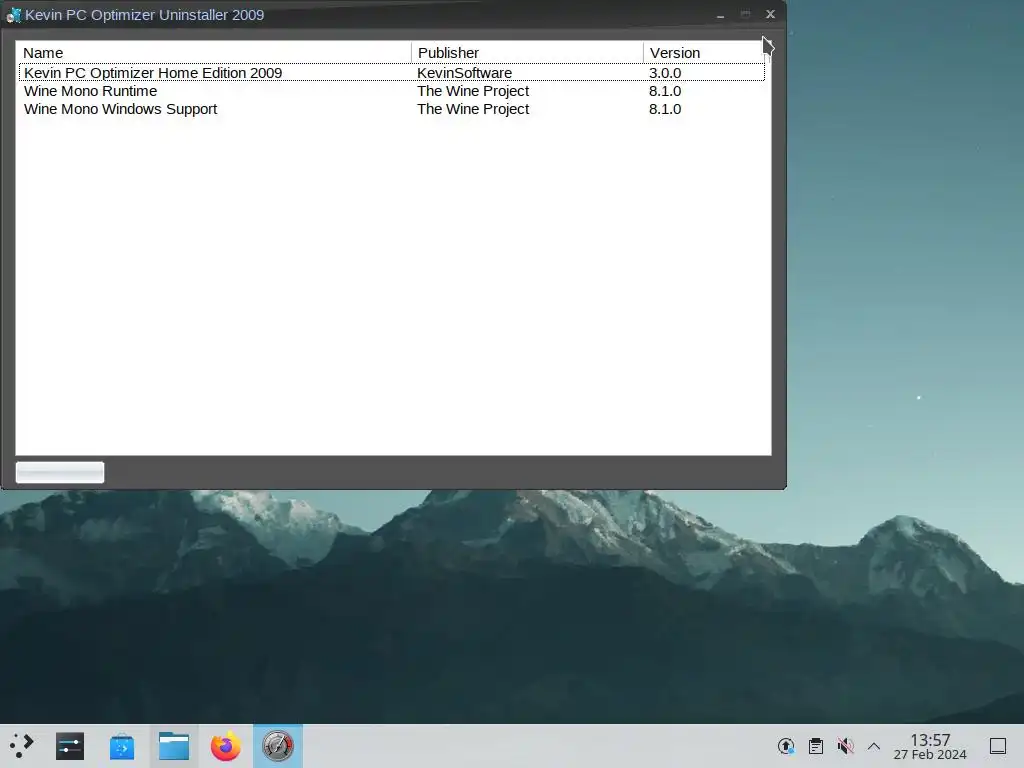Screen dimensions: 1024x768
Task: Switch to the gauge-icon uninstaller taskbar entry
Action: [x=278, y=746]
